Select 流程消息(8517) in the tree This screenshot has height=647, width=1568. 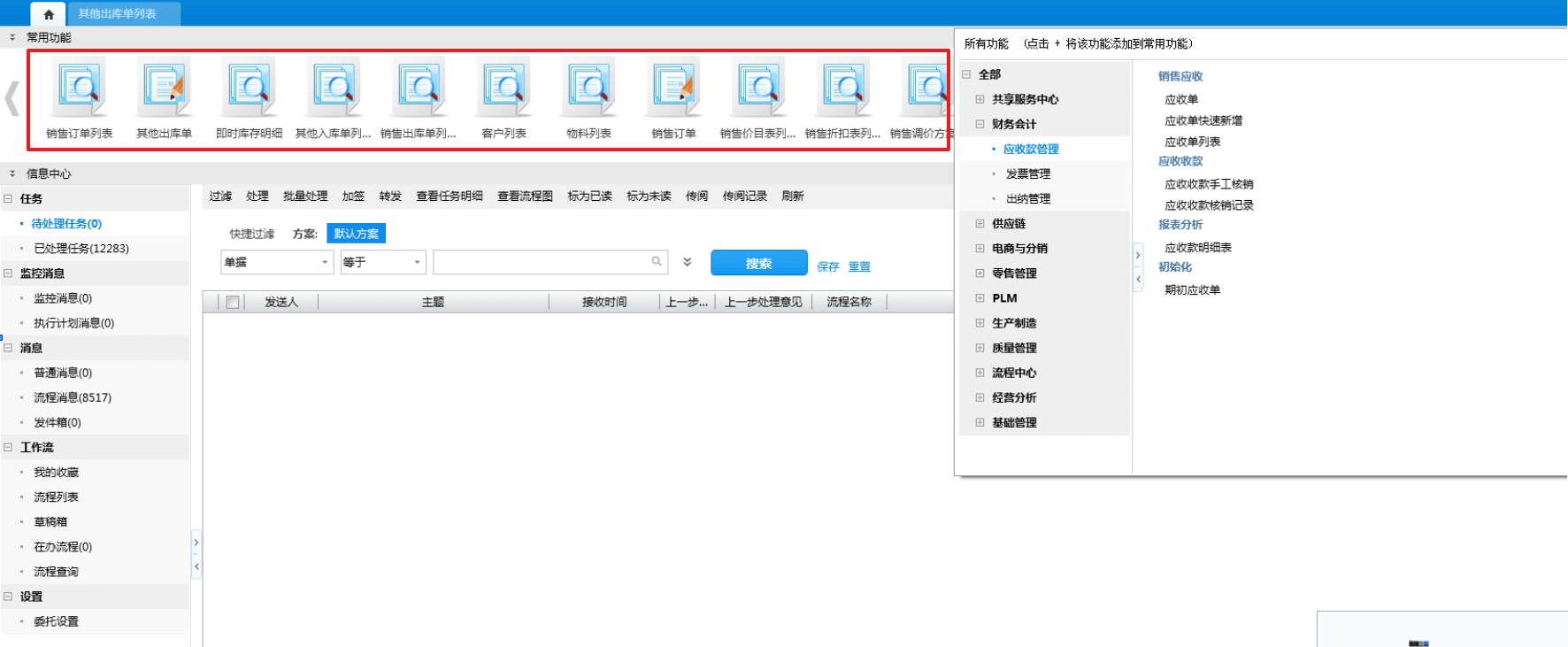[73, 397]
